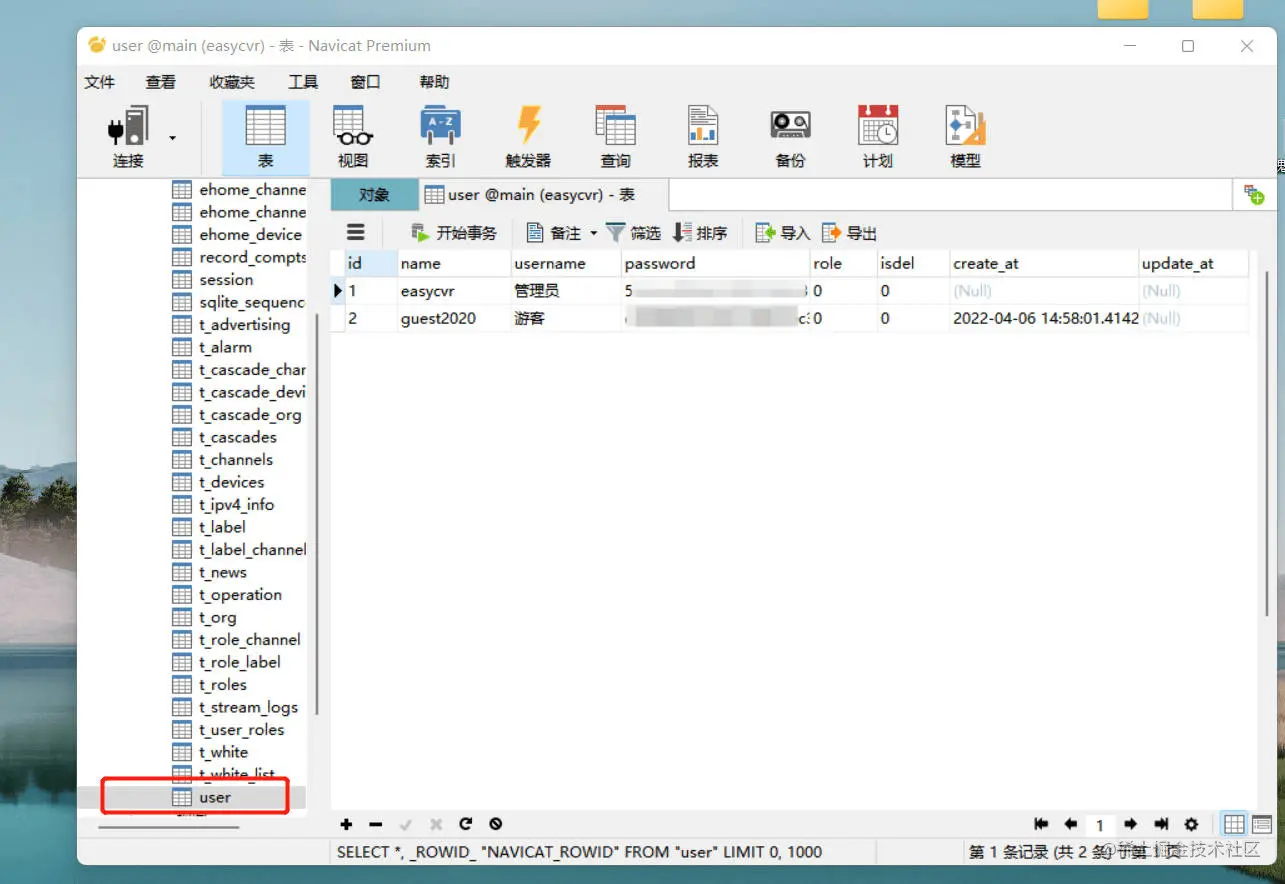Expand the 连接 dropdown arrow
1285x884 pixels.
click(x=172, y=137)
